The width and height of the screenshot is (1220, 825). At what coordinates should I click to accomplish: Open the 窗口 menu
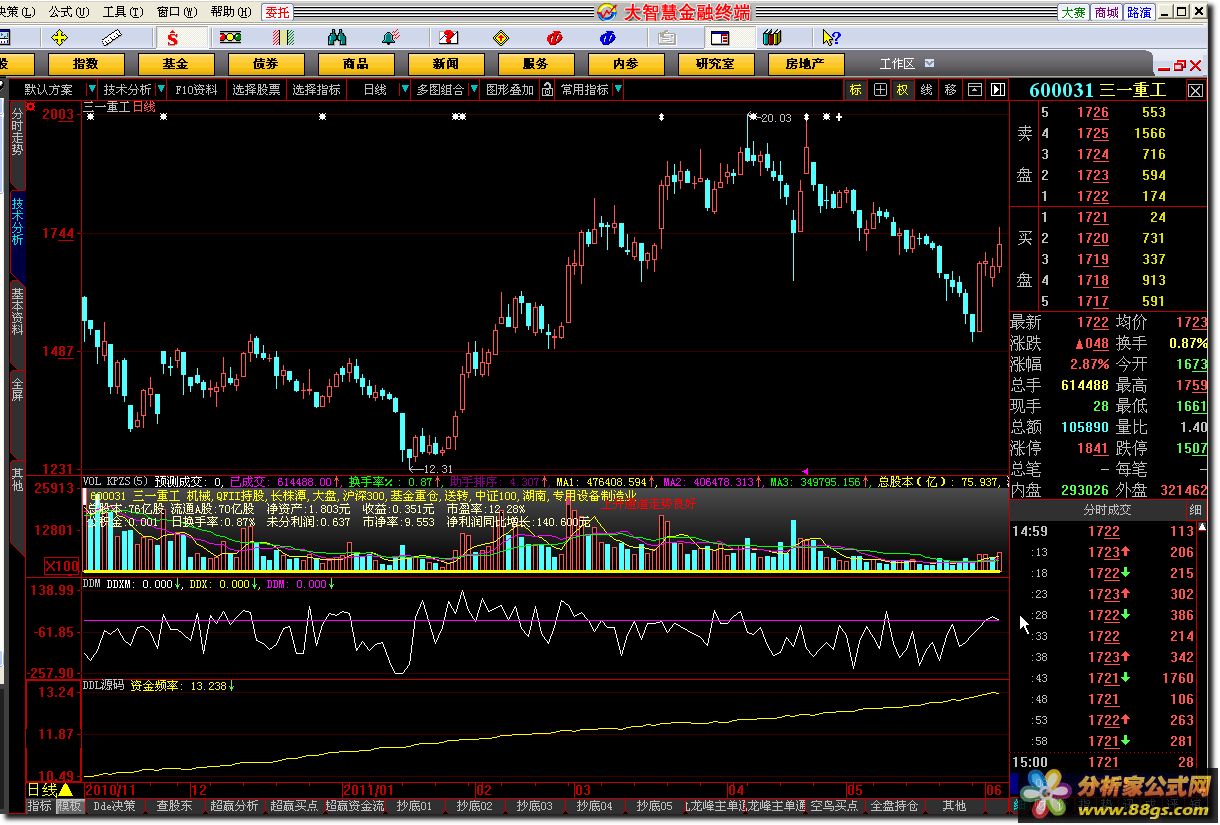coord(175,12)
